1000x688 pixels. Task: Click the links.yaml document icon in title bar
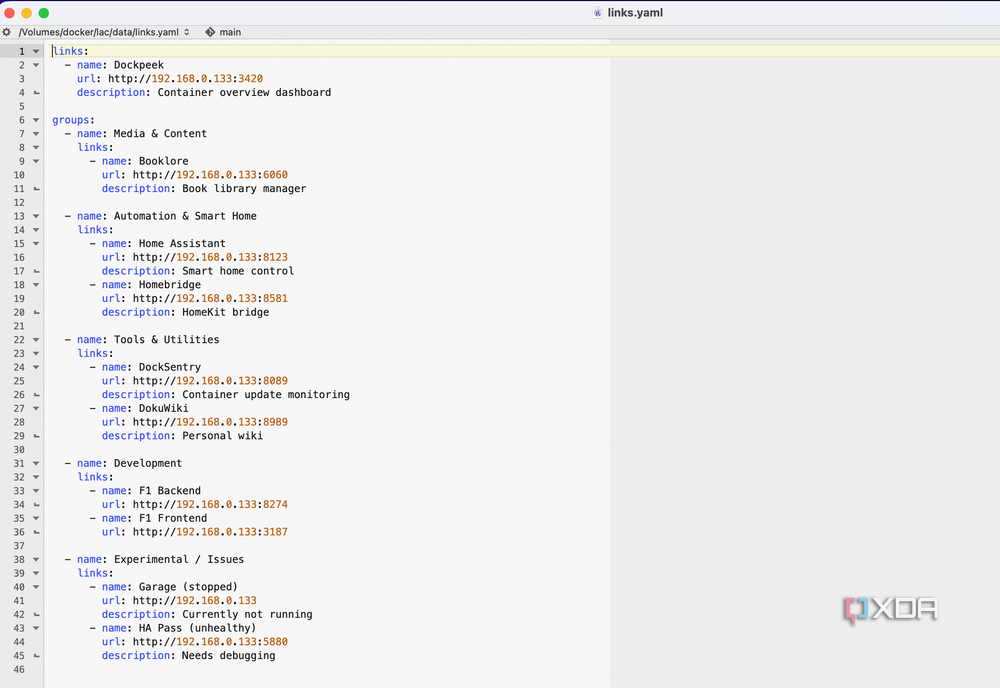pos(598,13)
